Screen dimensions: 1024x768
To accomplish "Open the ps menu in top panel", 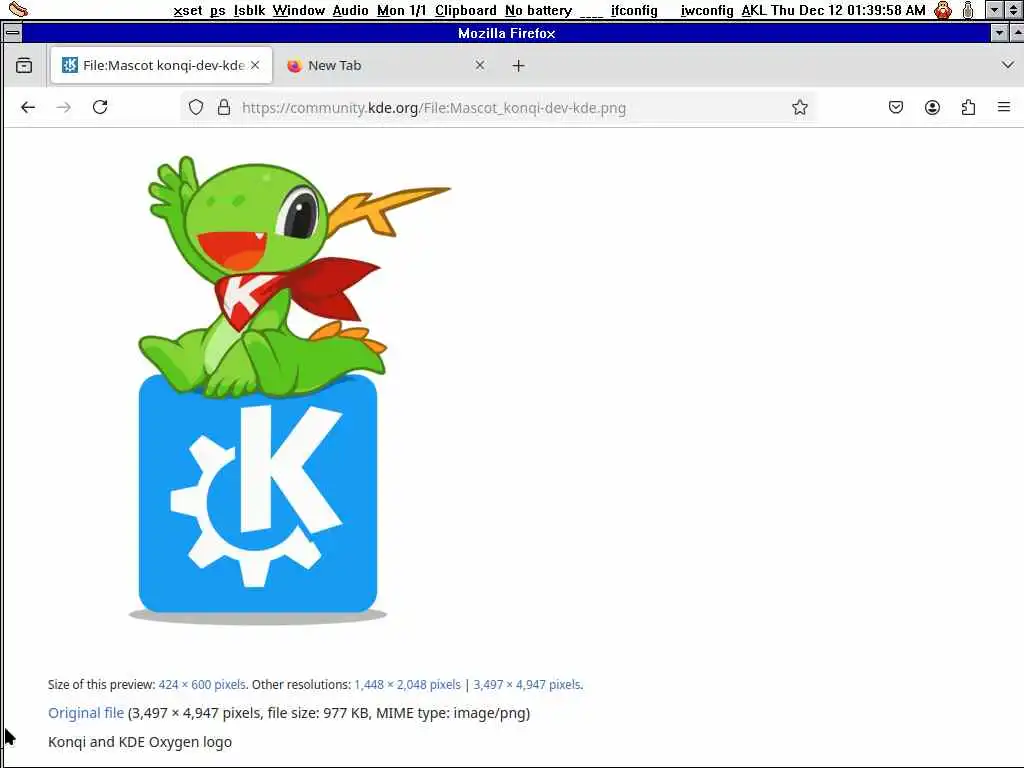I will (x=217, y=10).
